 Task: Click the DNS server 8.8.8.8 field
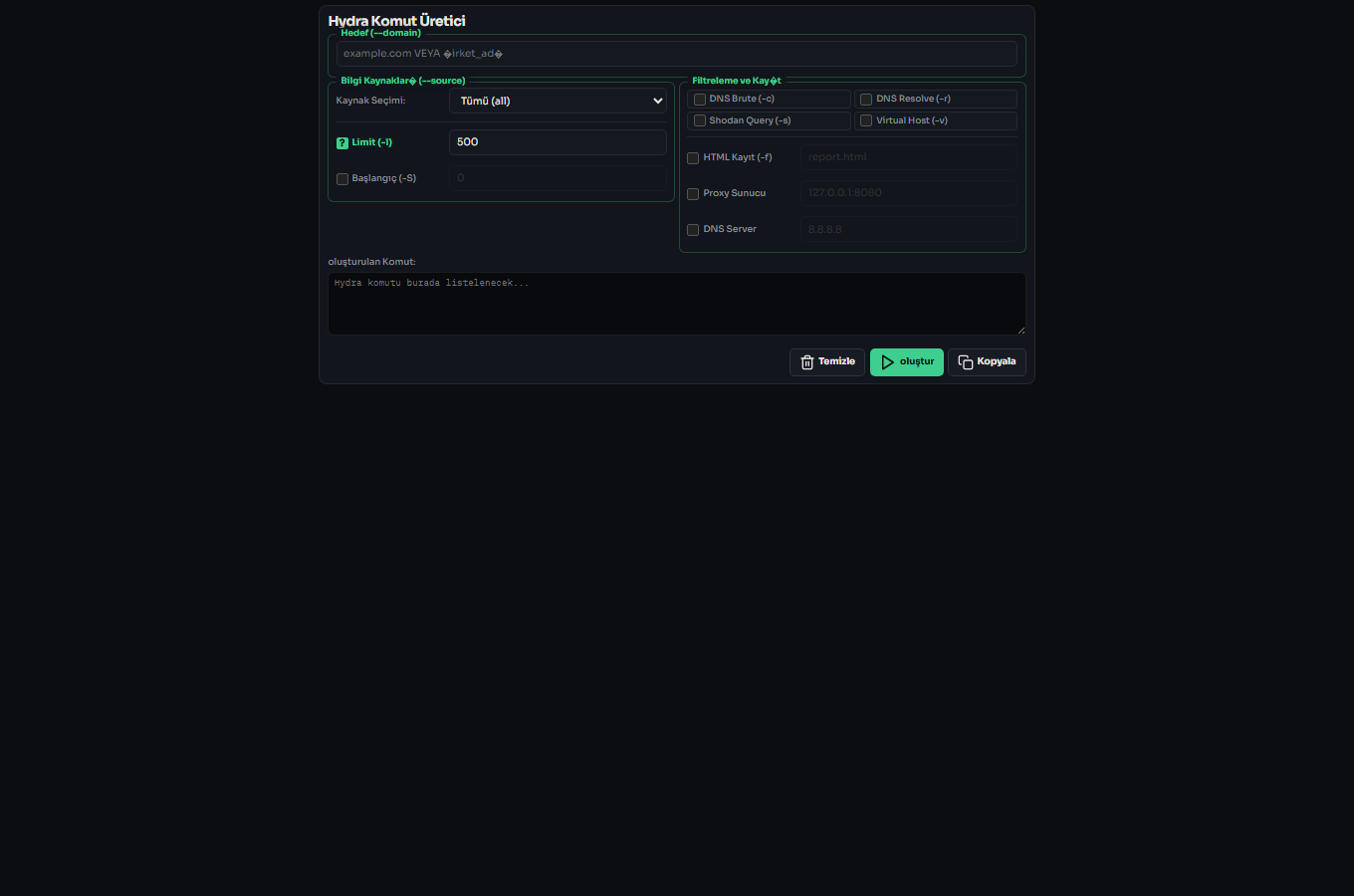(908, 229)
